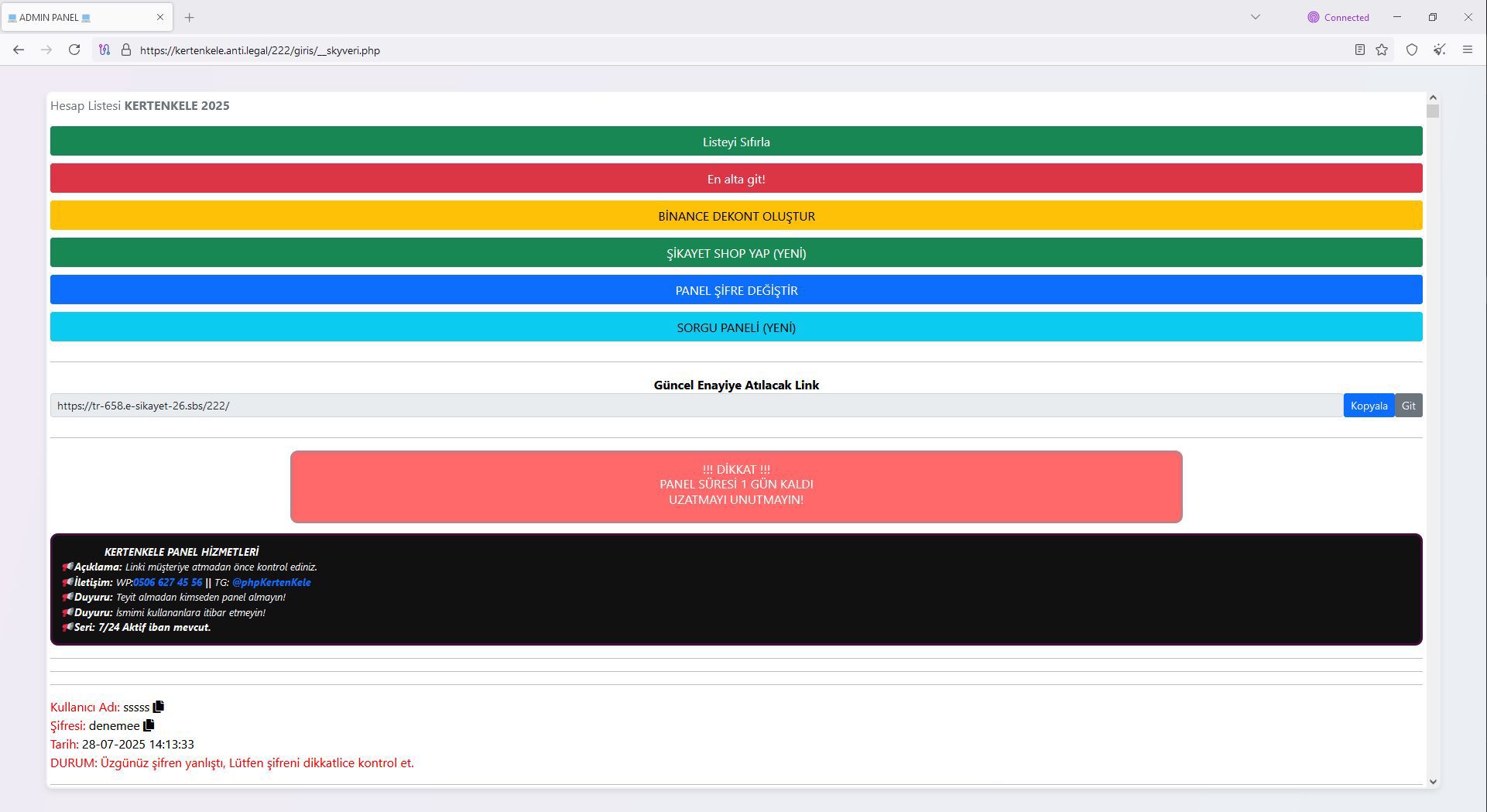Click the padlock site information icon
Screen dimensions: 1487x812
[x=126, y=50]
